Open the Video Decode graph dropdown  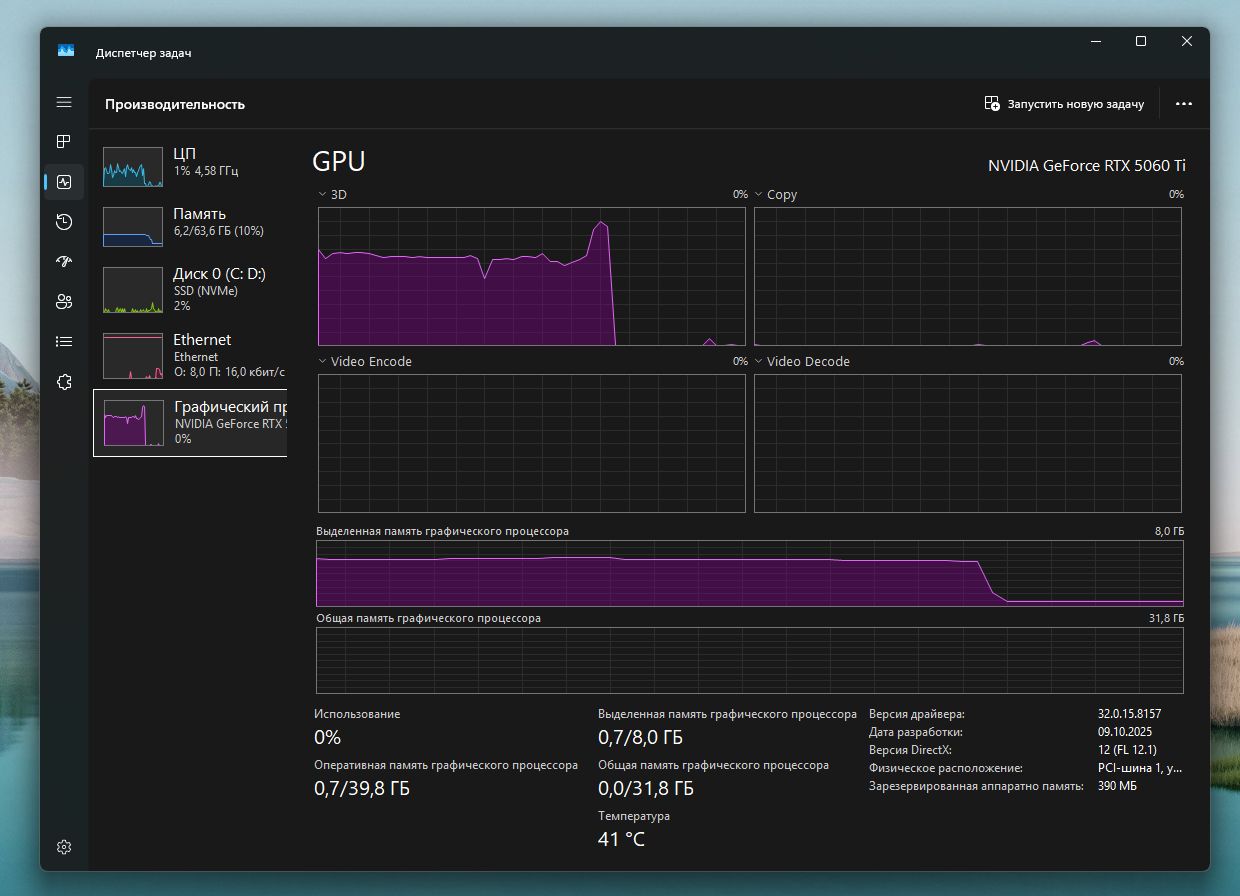(x=759, y=361)
